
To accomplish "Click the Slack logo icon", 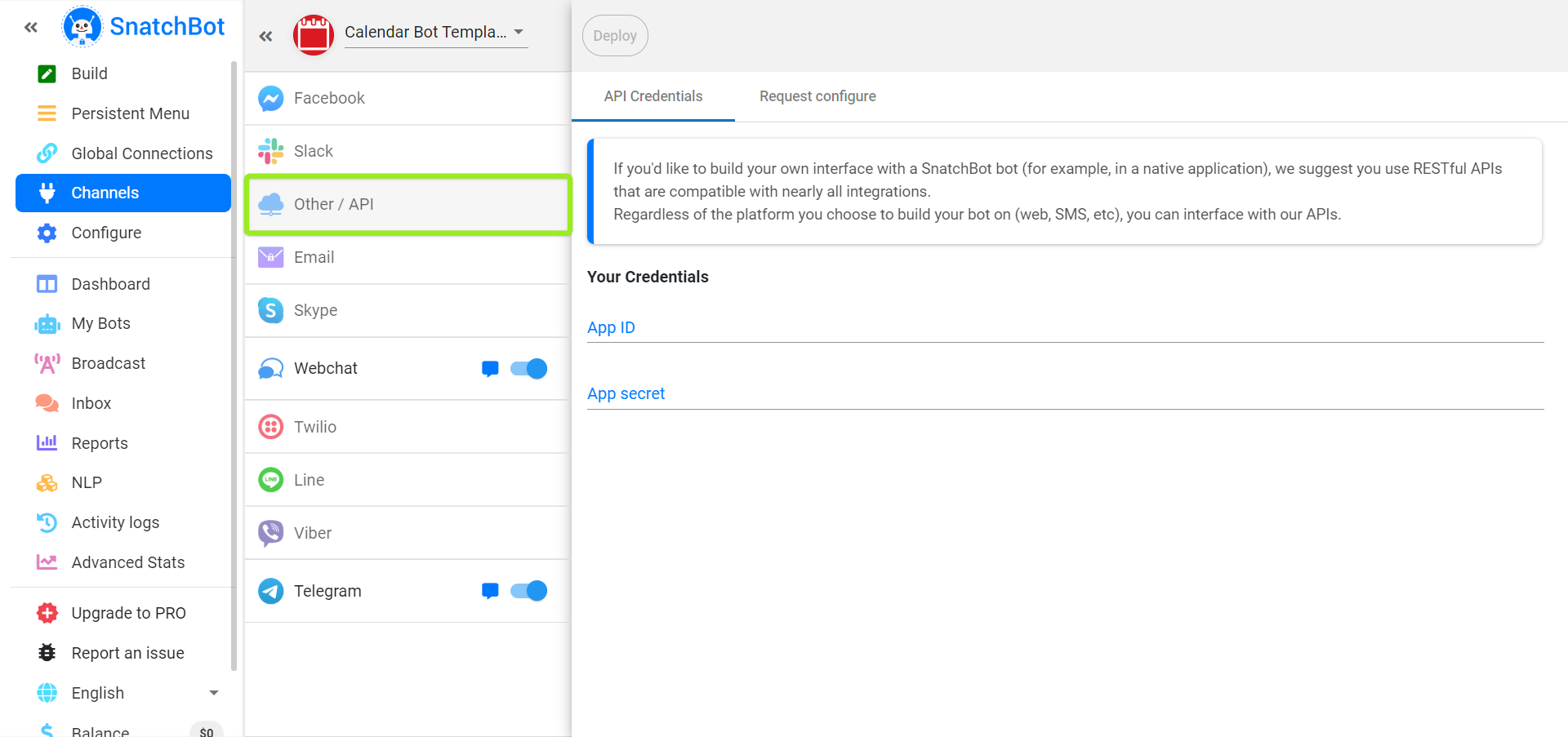I will point(271,151).
